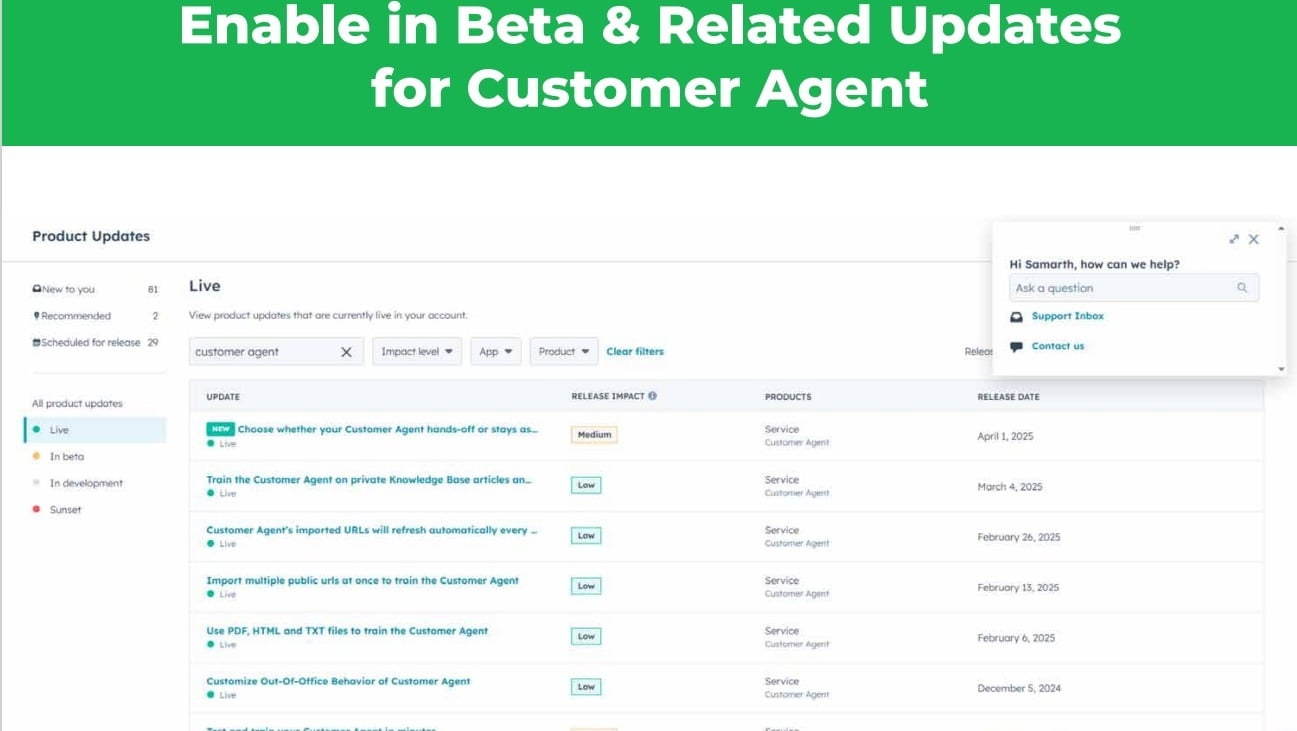Click the April 1, 2025 date
The image size is (1297, 731).
(x=1005, y=436)
